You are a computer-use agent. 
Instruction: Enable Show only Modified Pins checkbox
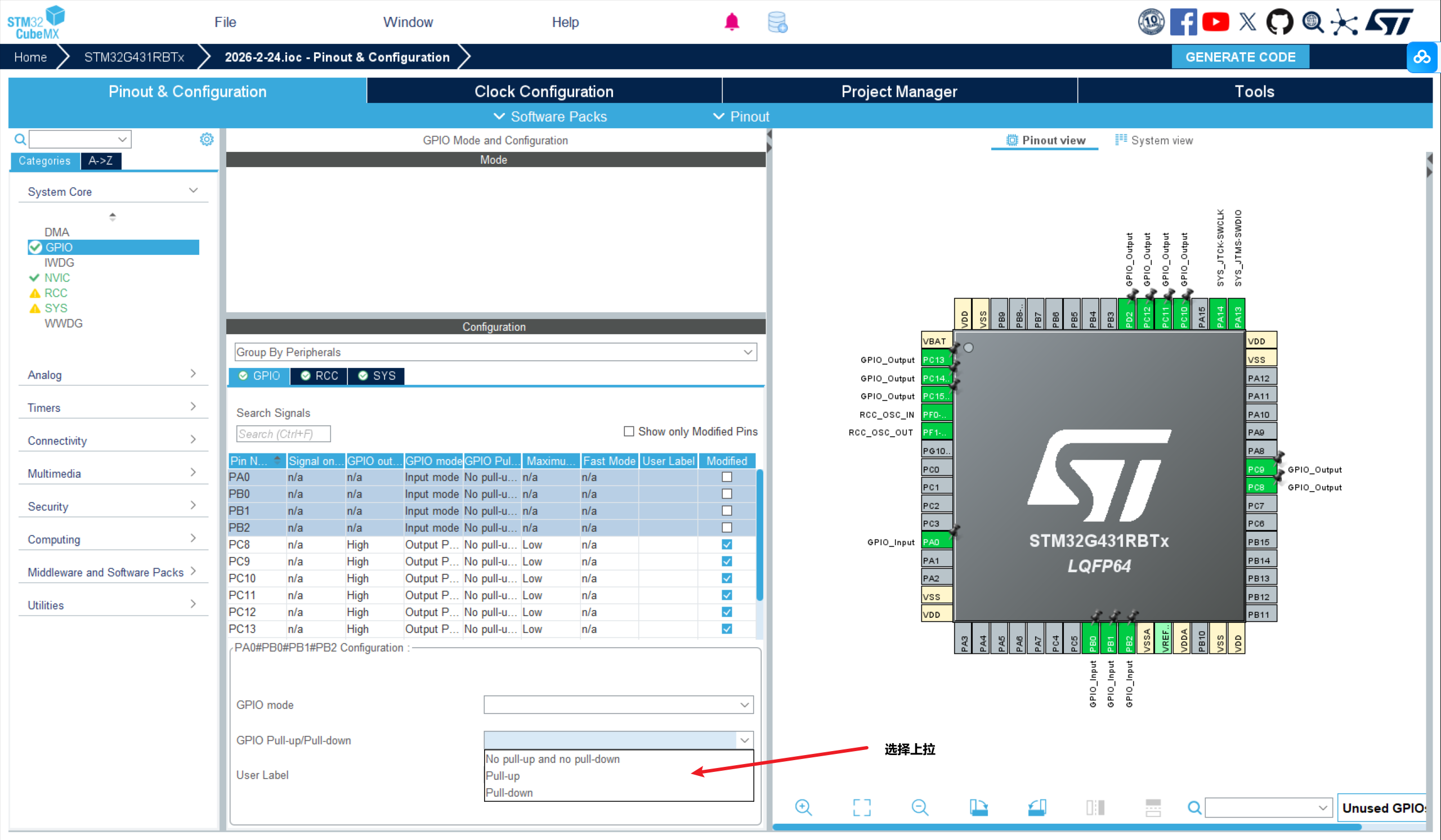click(629, 432)
